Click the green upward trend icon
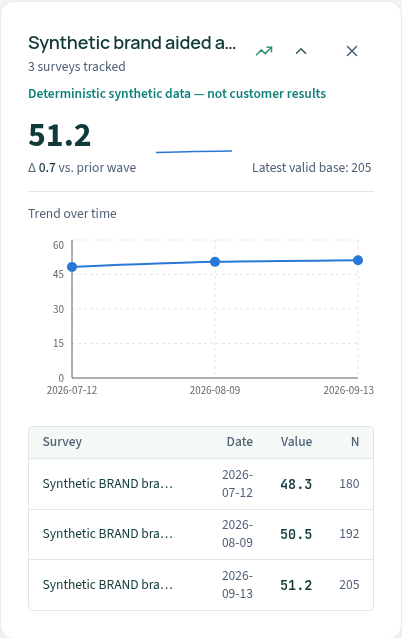 [264, 51]
